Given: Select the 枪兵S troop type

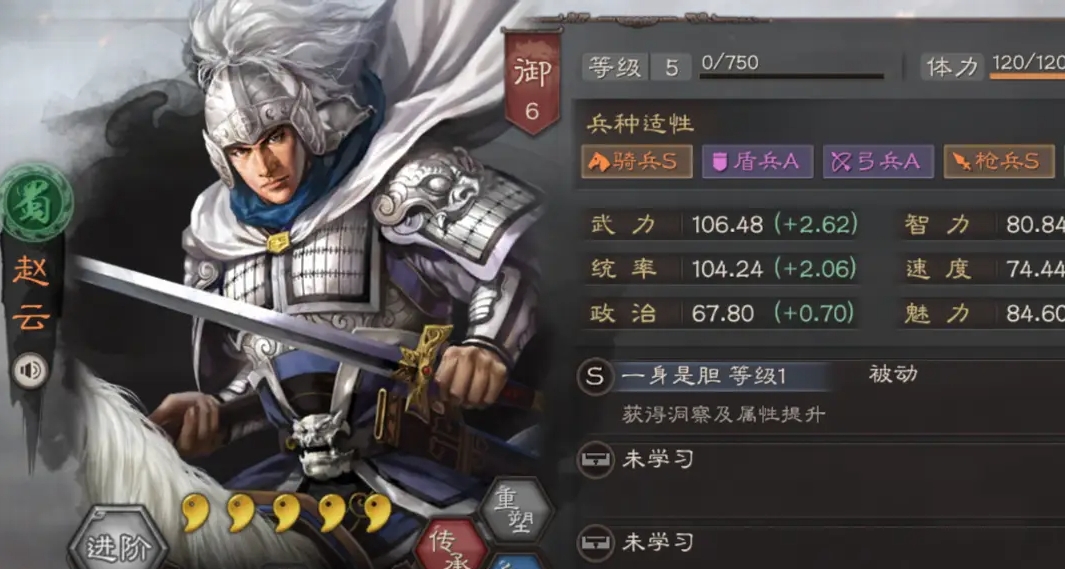Looking at the screenshot, I should pos(999,162).
